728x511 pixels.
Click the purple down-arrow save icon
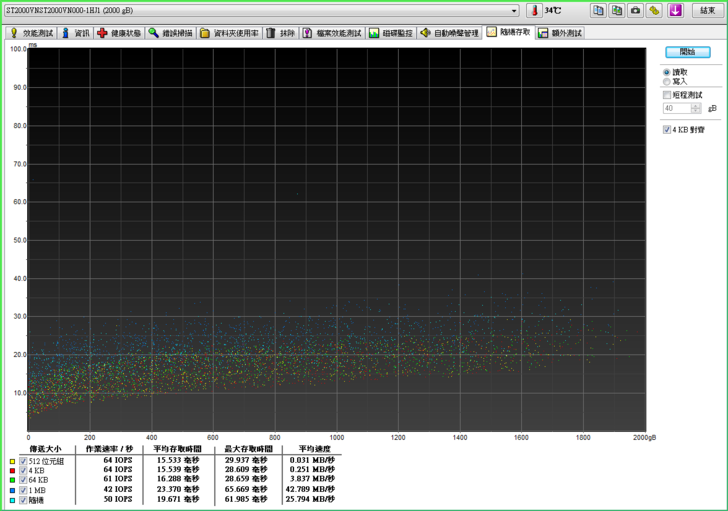(676, 10)
